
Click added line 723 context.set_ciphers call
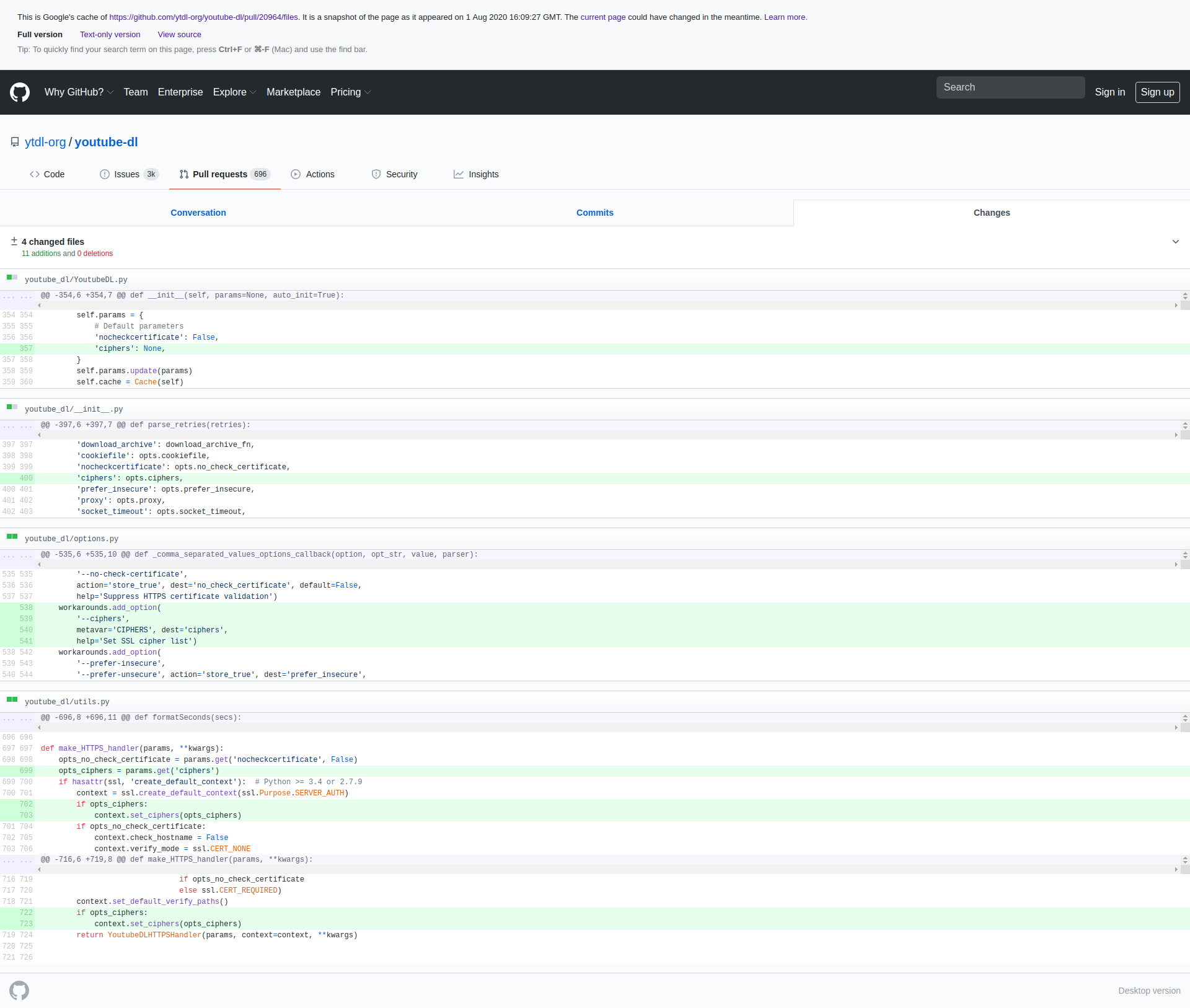point(595,924)
